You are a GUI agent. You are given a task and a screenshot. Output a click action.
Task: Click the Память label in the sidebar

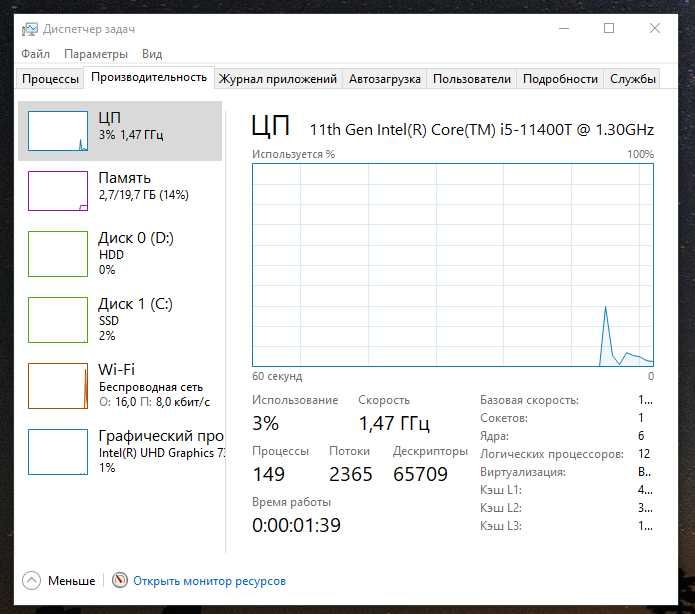coord(125,178)
